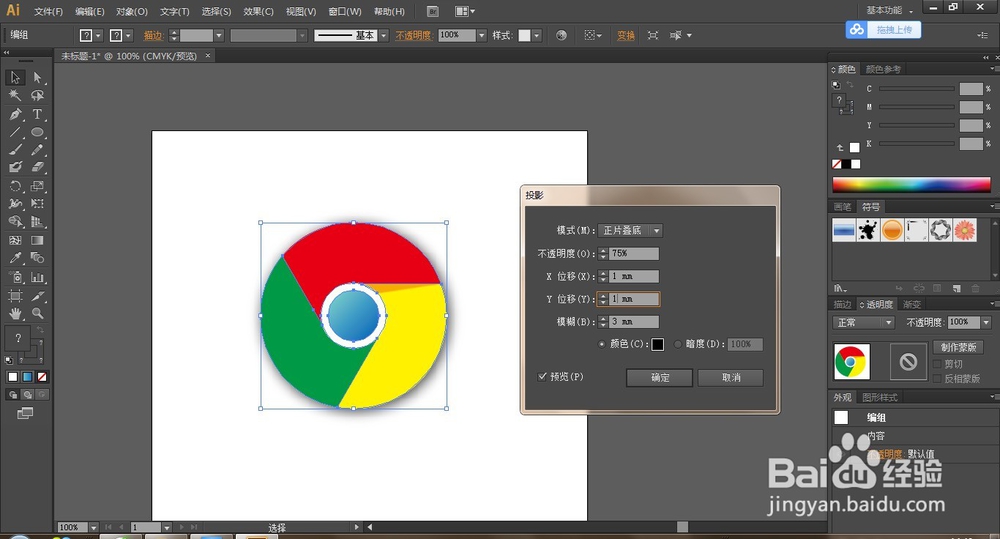
Task: Set fill to None in toolbox
Action: (x=42, y=377)
